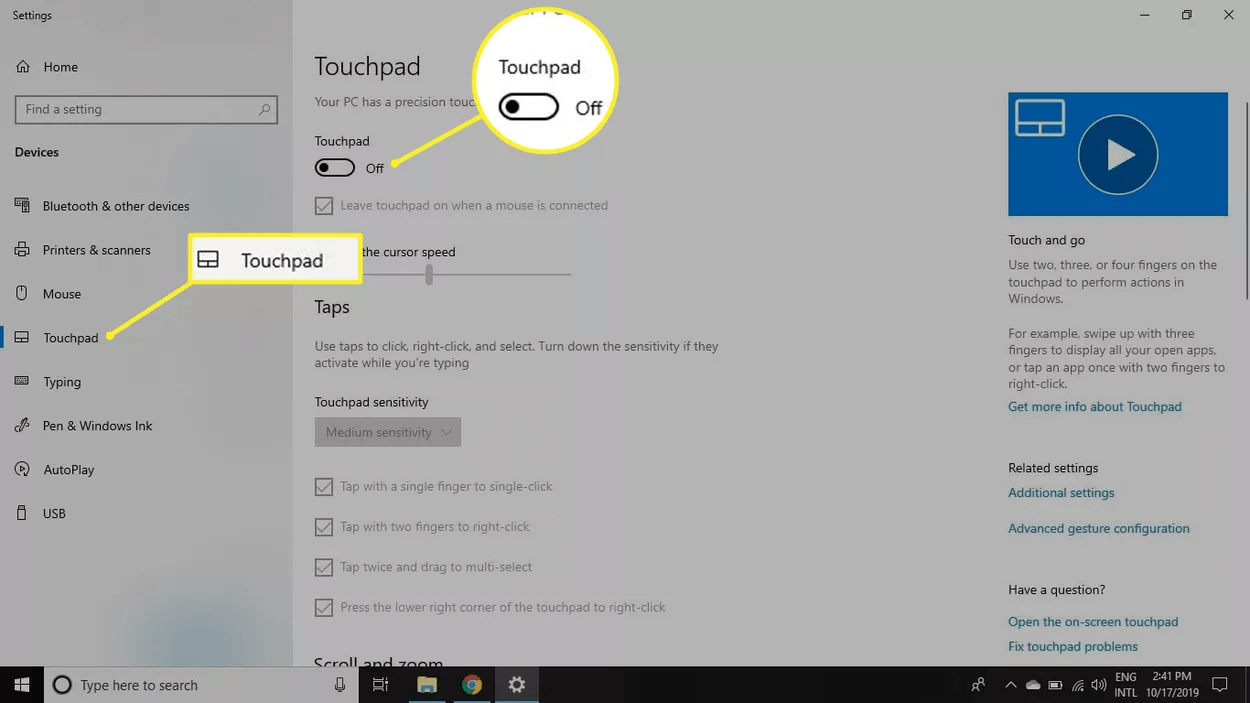Check leave touchpad on when mouse connected
Image resolution: width=1250 pixels, height=703 pixels.
click(x=324, y=205)
